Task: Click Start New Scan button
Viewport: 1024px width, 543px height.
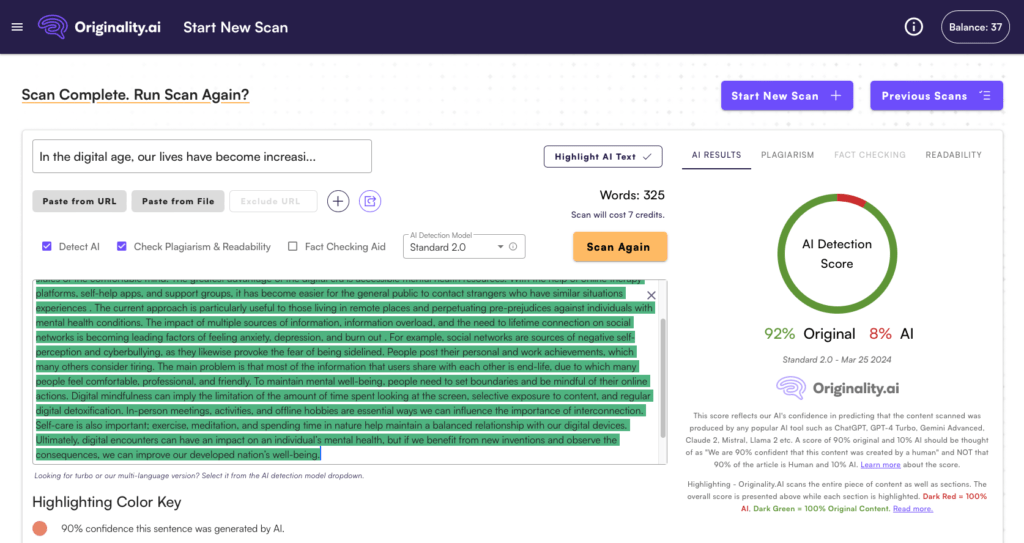Action: coord(787,95)
